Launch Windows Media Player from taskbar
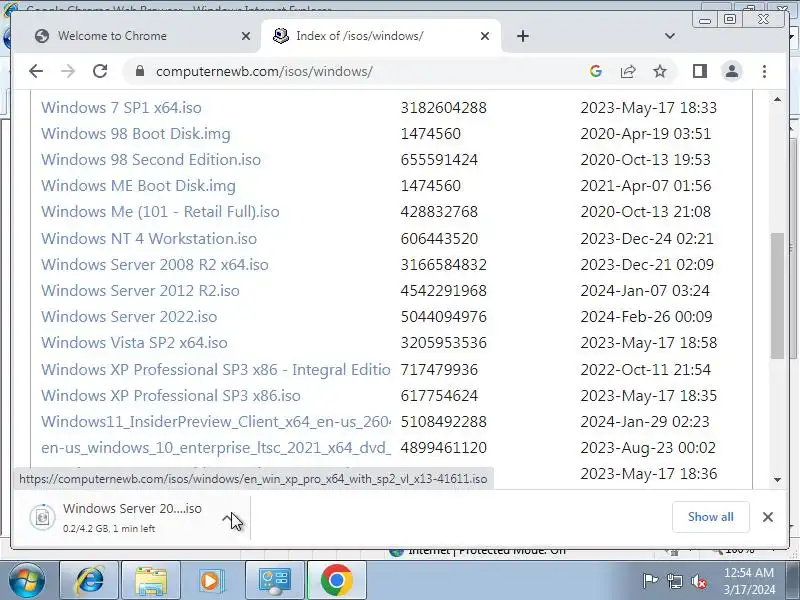The height and width of the screenshot is (600, 800). click(x=211, y=580)
